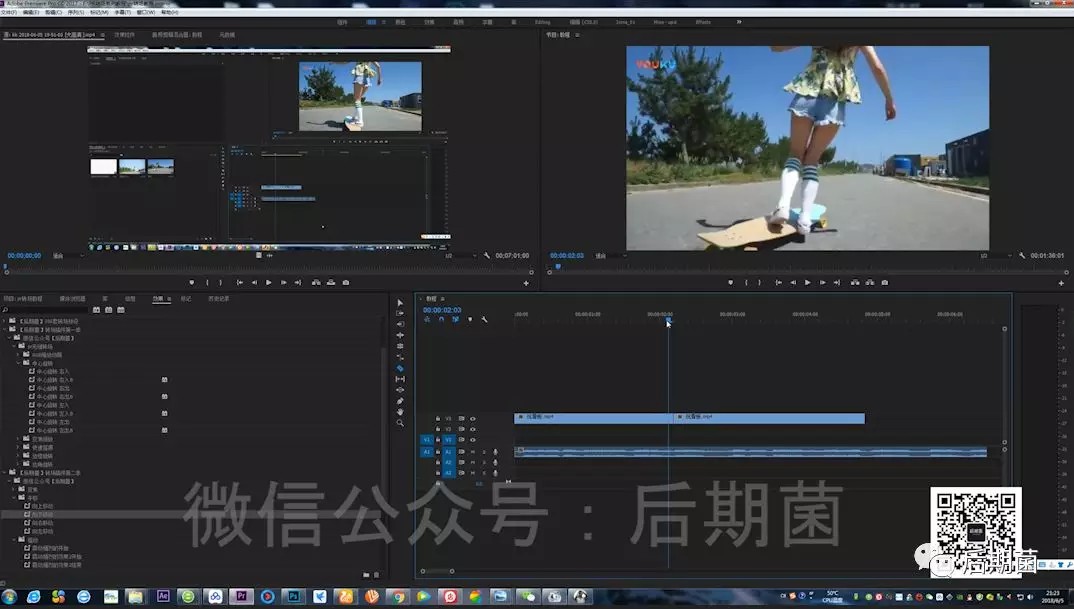Expand the 快速摇镜 effects folder

pyautogui.click(x=18, y=446)
